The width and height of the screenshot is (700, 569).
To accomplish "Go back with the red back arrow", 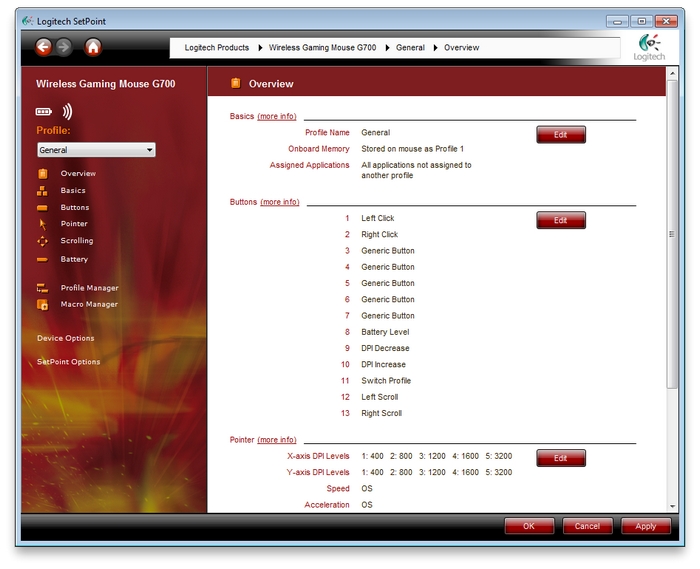I will [43, 46].
